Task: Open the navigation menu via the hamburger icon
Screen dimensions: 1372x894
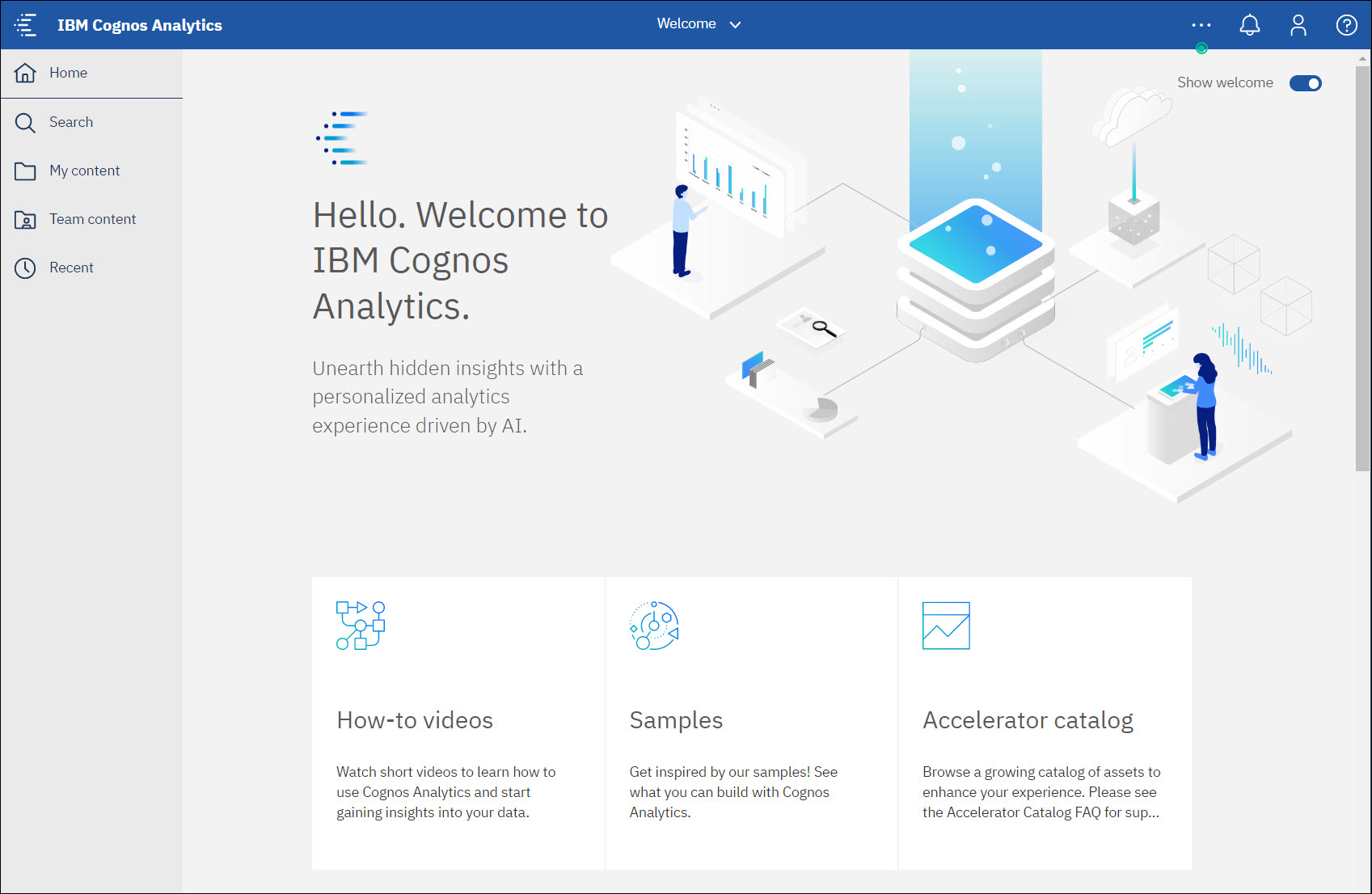Action: tap(25, 24)
